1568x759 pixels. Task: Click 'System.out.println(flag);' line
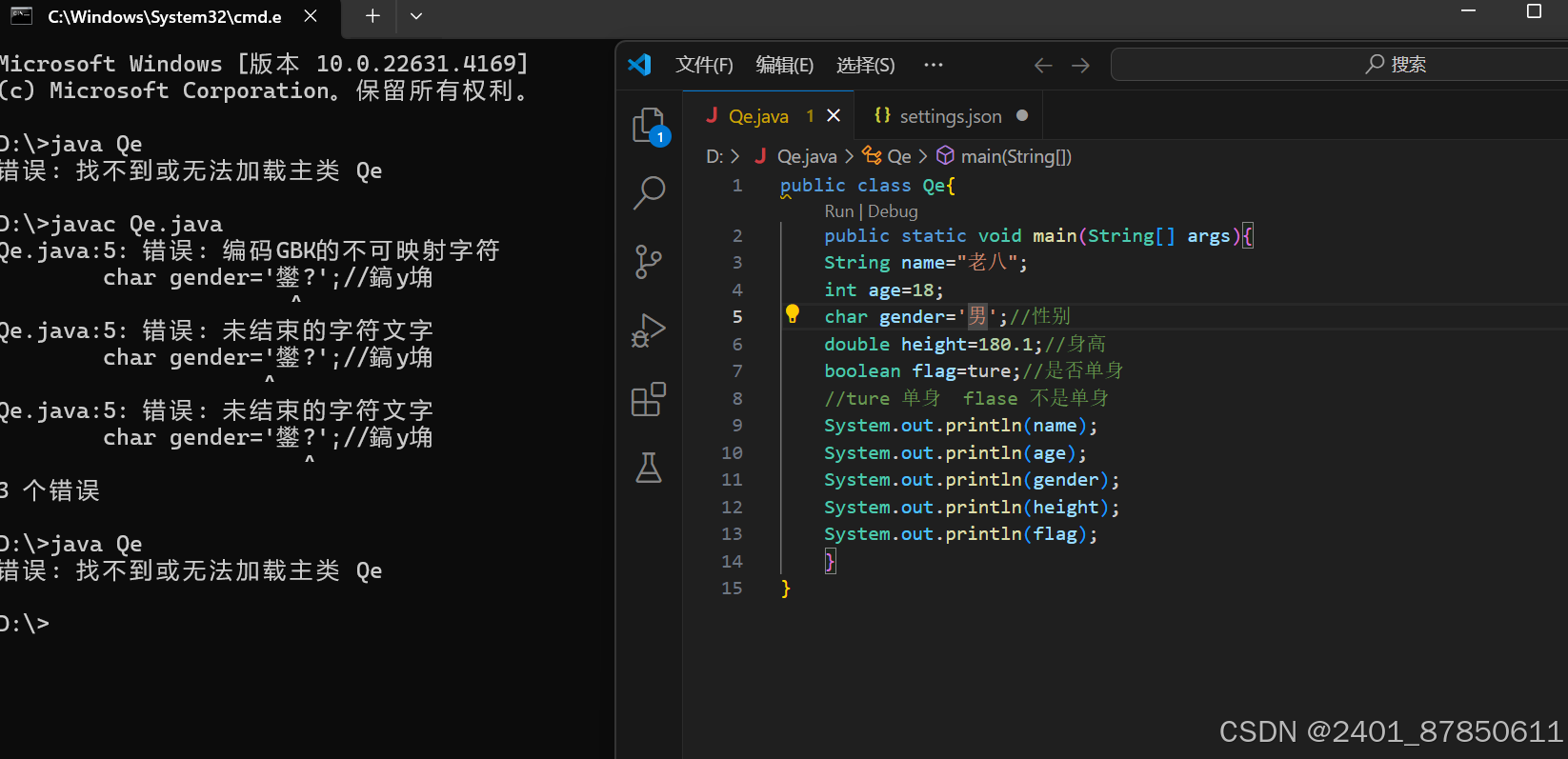961,533
